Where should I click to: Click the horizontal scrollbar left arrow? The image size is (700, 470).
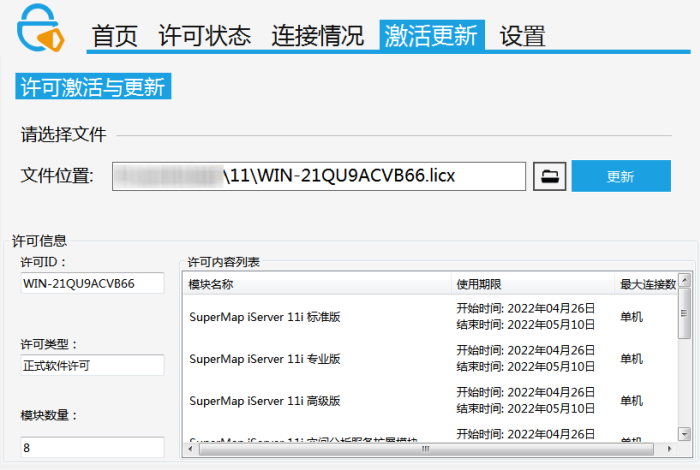pyautogui.click(x=191, y=449)
